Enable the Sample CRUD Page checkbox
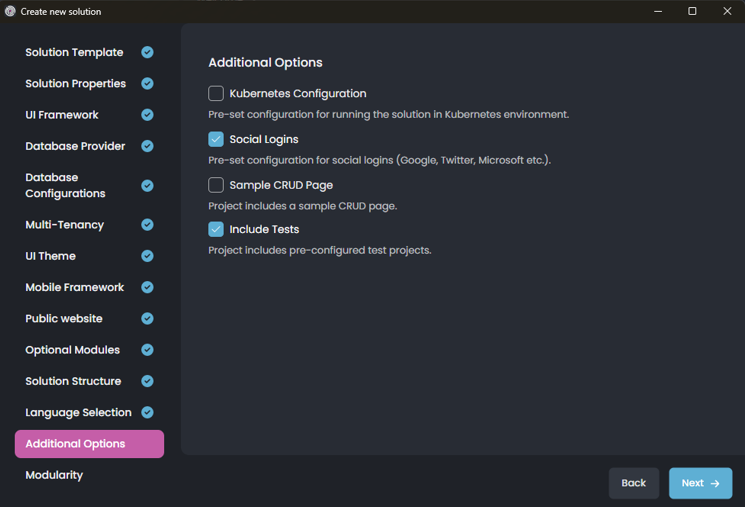Viewport: 745px width, 507px height. pos(216,185)
